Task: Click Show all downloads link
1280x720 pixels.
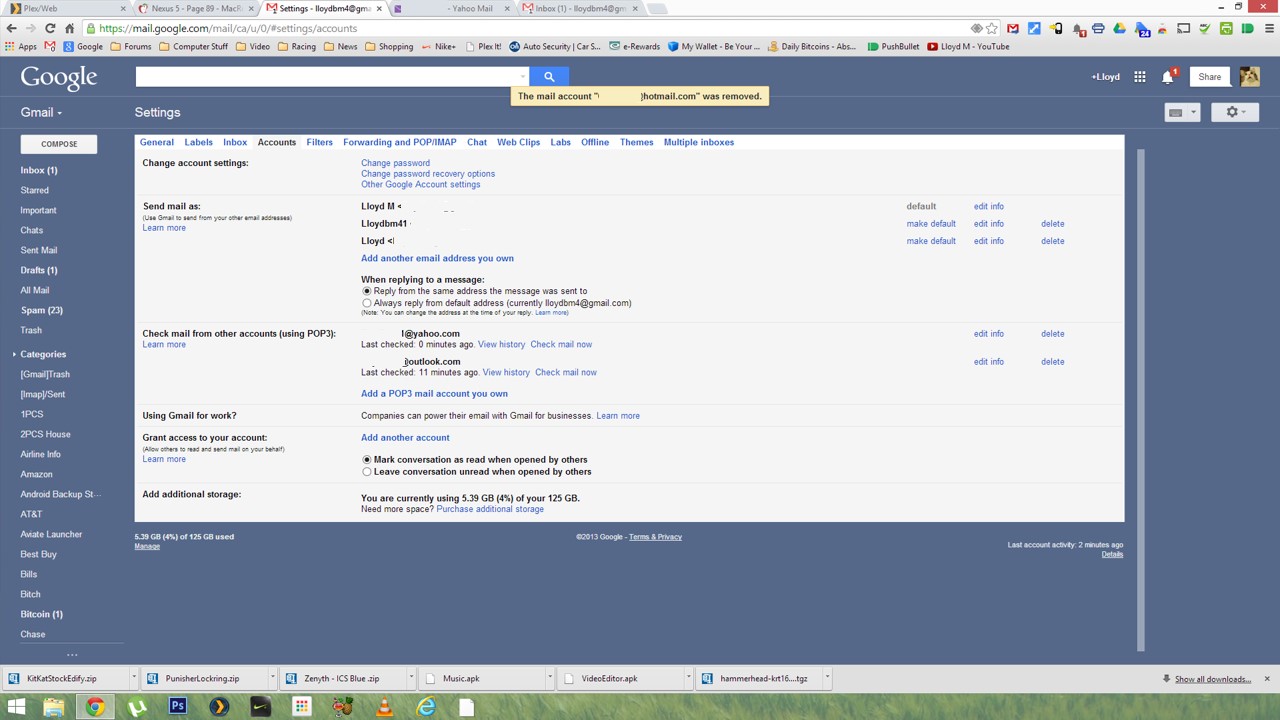Action: (x=1213, y=679)
